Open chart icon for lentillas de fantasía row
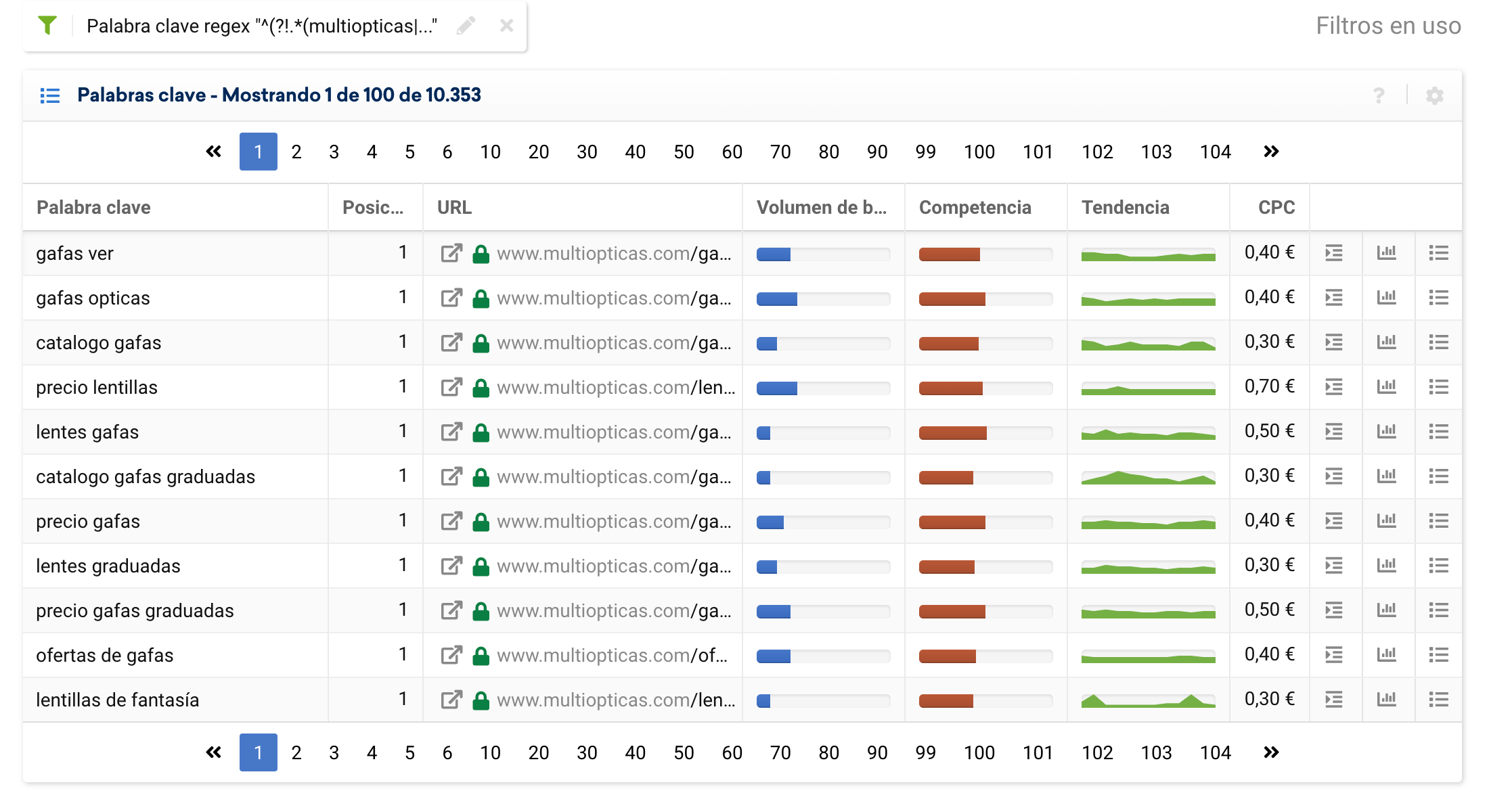This screenshot has width=1489, height=812. pos(1387,700)
